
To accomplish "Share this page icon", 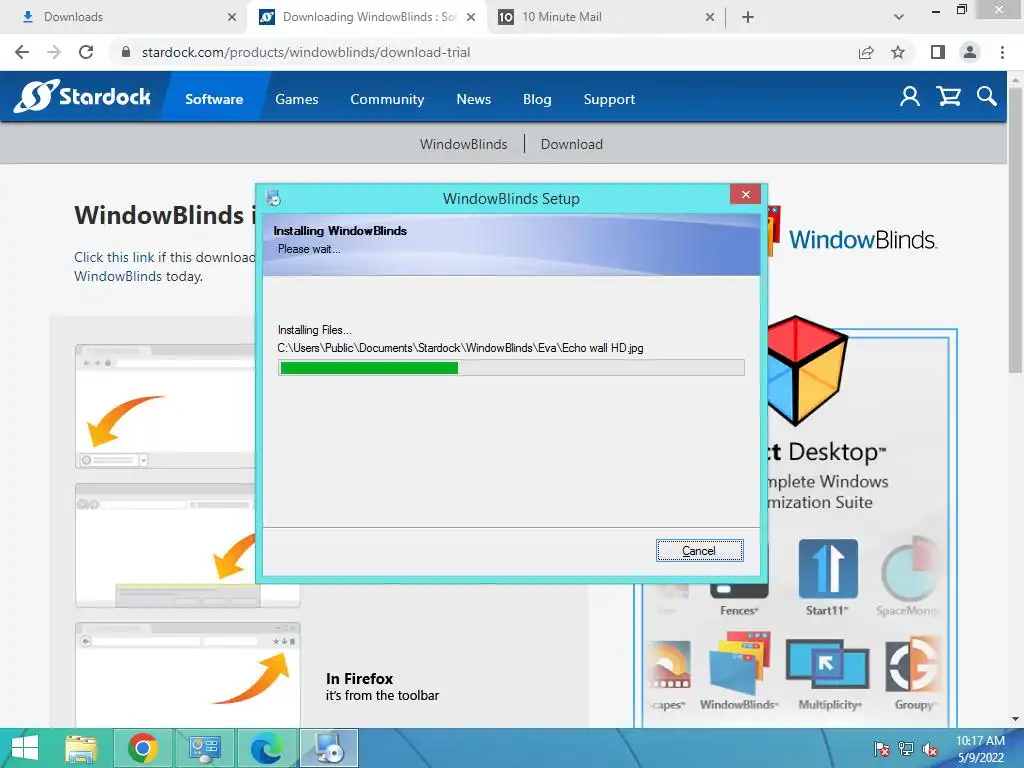I will [866, 52].
